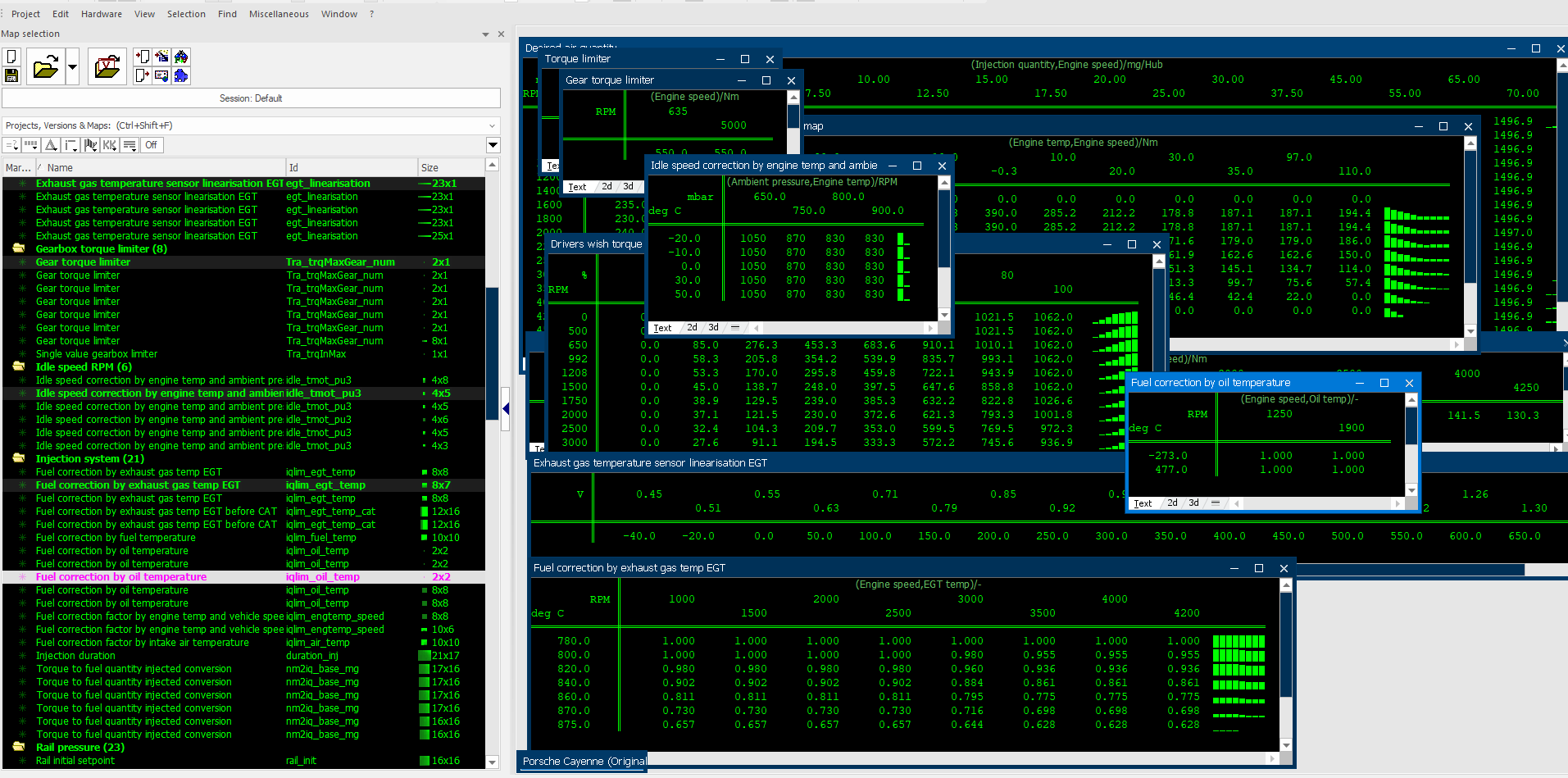
Task: Click the new project blank page icon
Action: tap(11, 57)
